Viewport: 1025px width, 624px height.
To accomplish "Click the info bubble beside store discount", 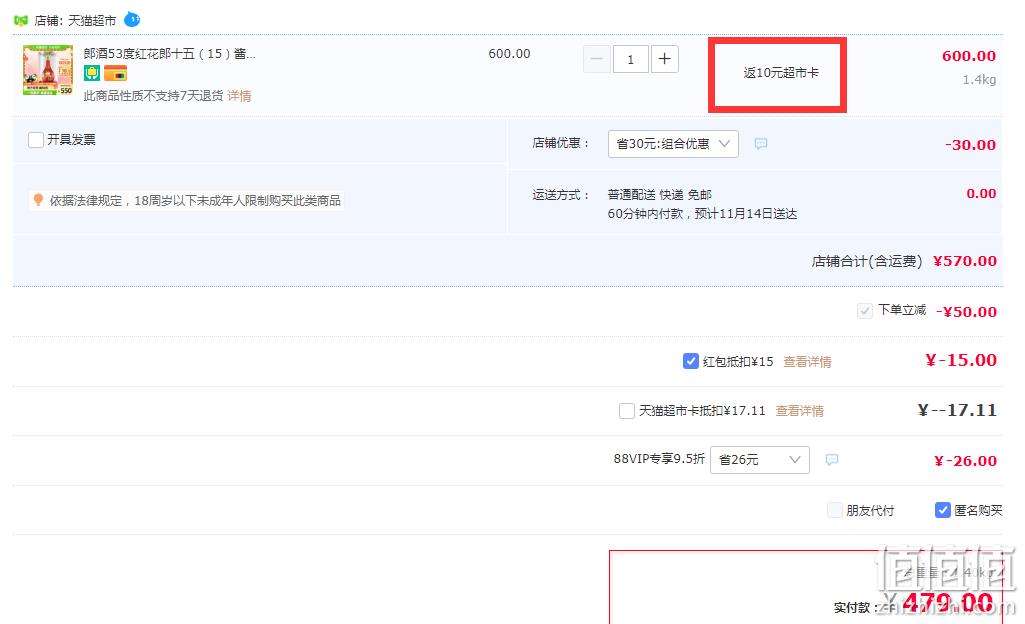I will 761,144.
